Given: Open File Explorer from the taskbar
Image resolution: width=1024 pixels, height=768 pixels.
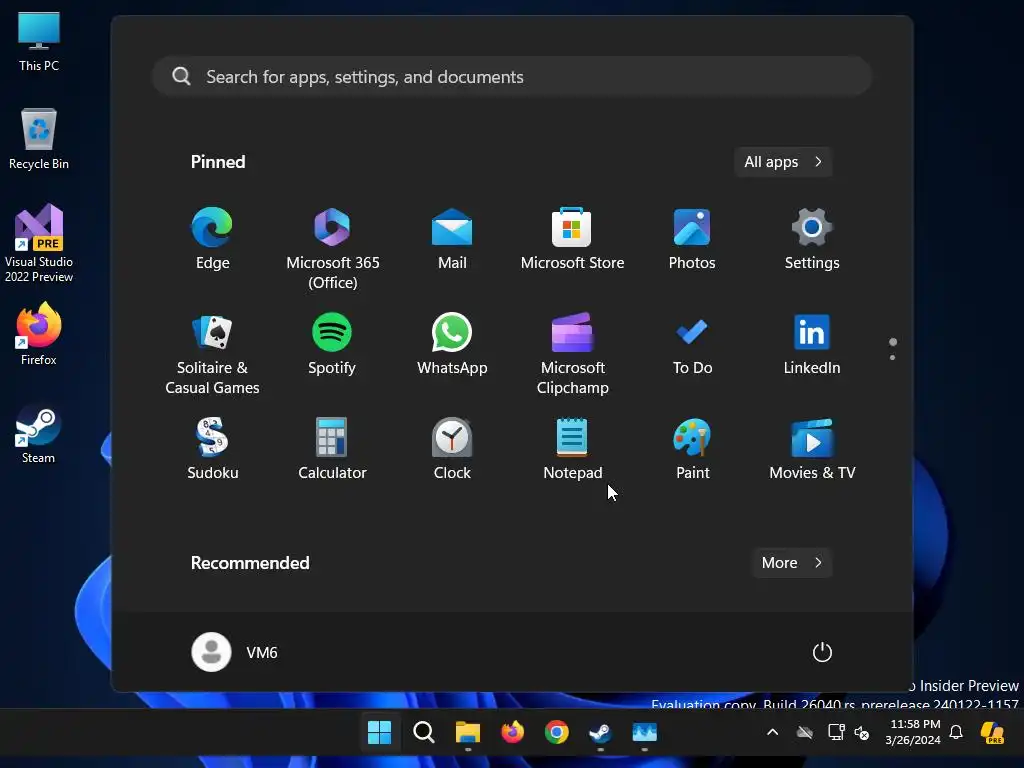Looking at the screenshot, I should click(468, 733).
